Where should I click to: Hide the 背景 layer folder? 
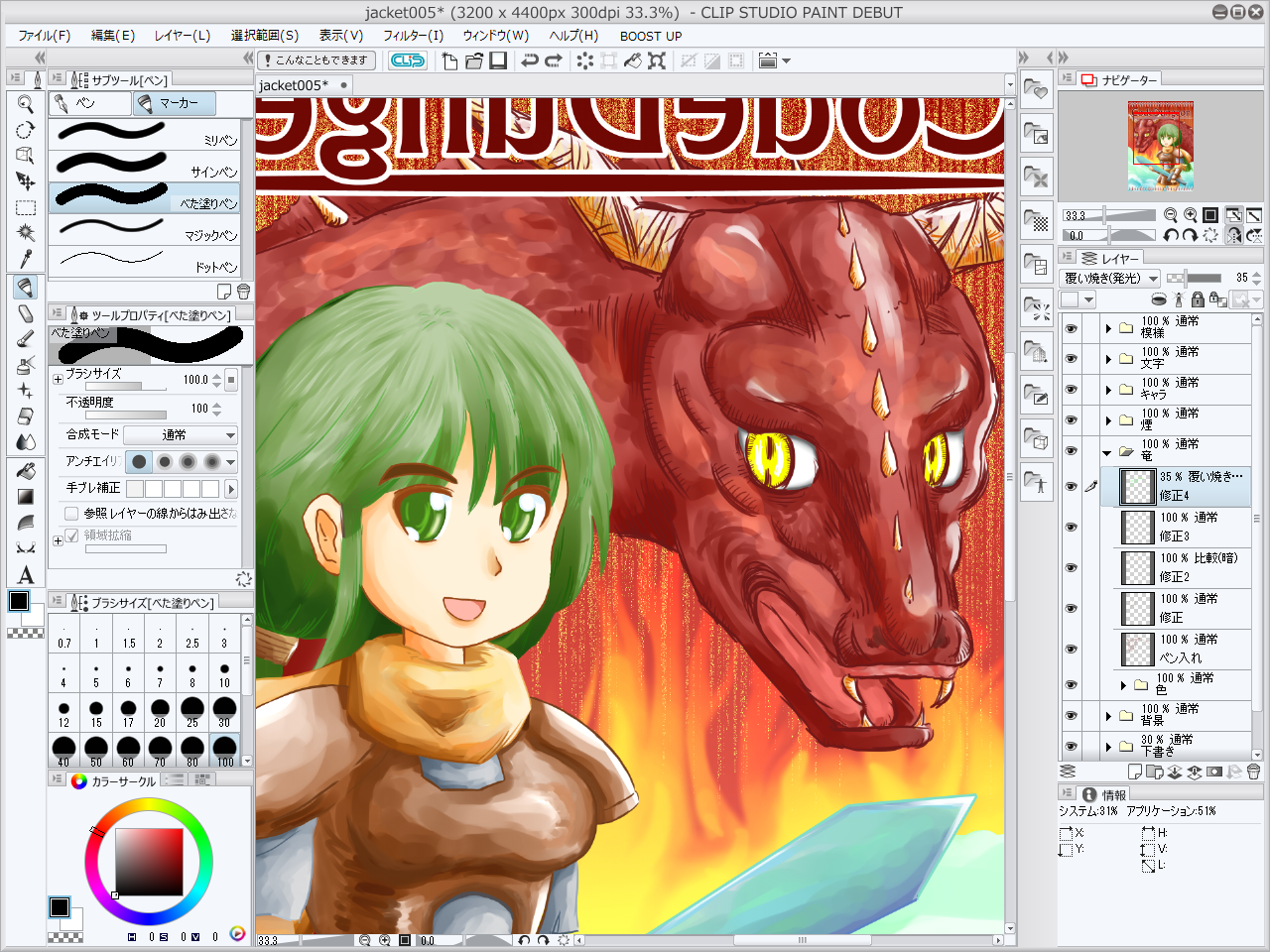point(1071,716)
